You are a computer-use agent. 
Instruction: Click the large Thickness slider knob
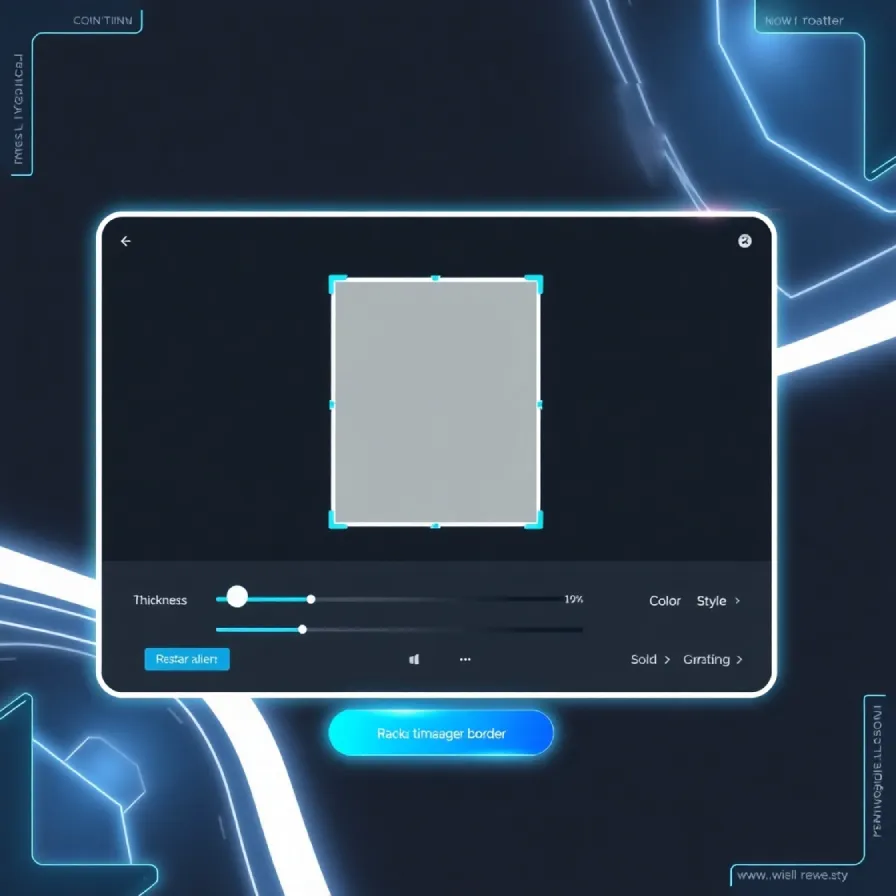(237, 597)
